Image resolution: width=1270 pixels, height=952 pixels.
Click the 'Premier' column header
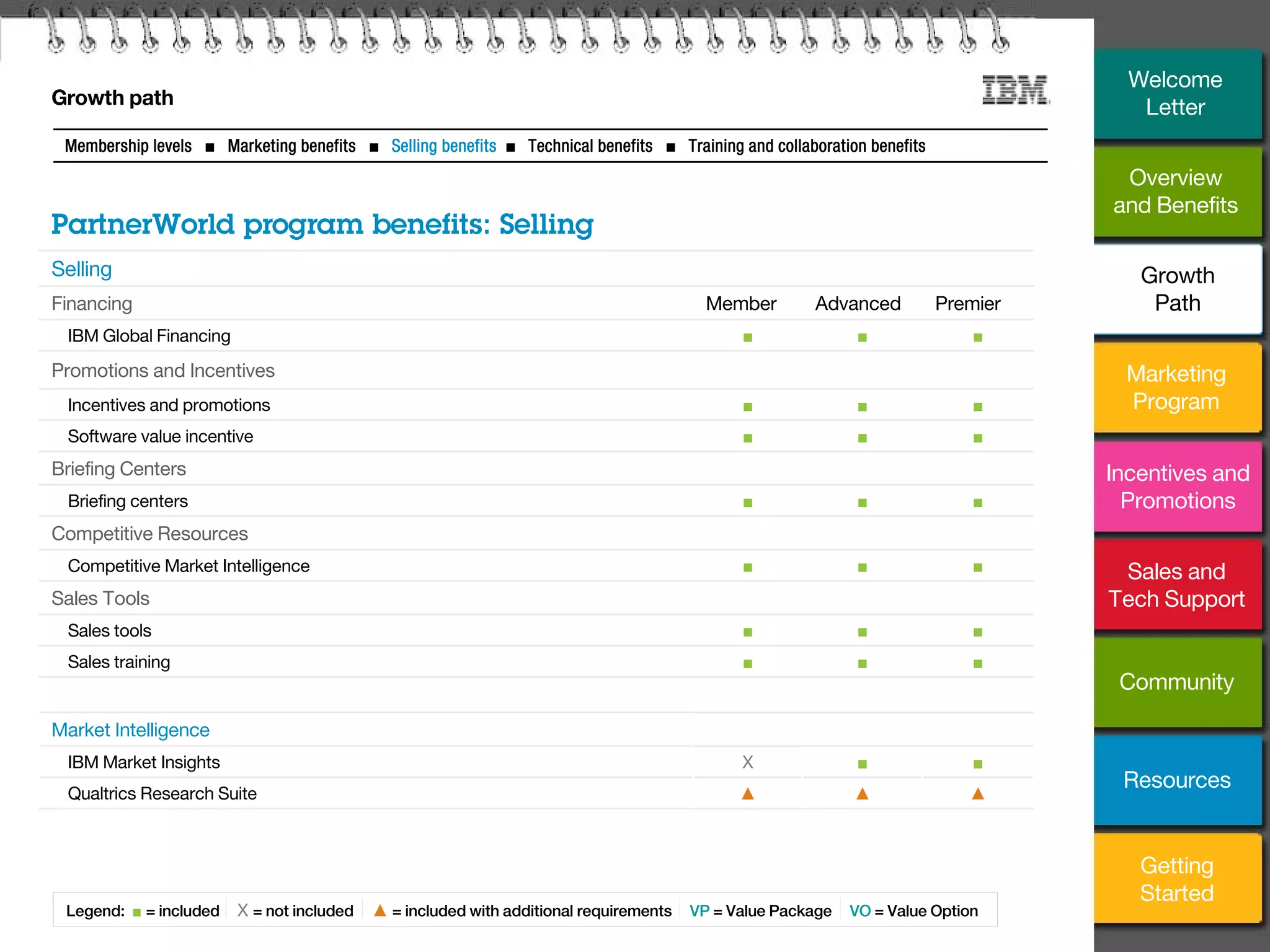pyautogui.click(x=967, y=304)
